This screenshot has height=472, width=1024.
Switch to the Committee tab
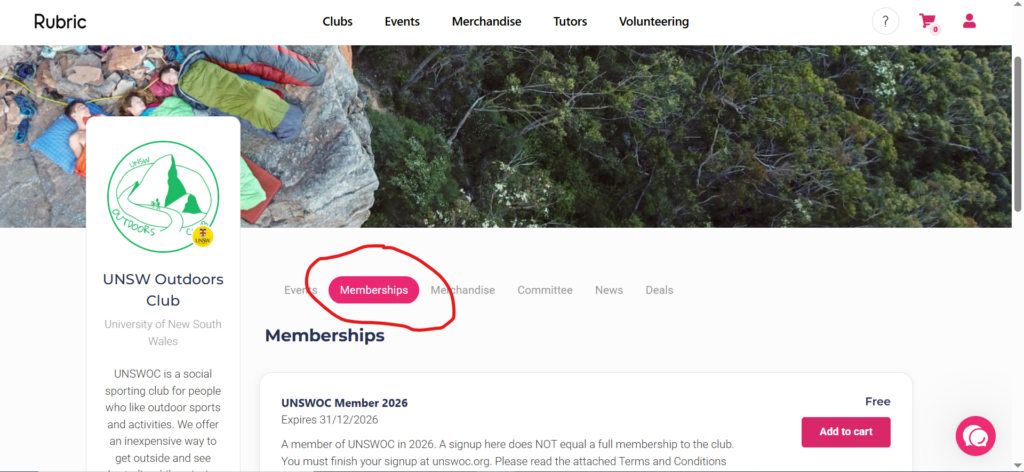pyautogui.click(x=545, y=290)
